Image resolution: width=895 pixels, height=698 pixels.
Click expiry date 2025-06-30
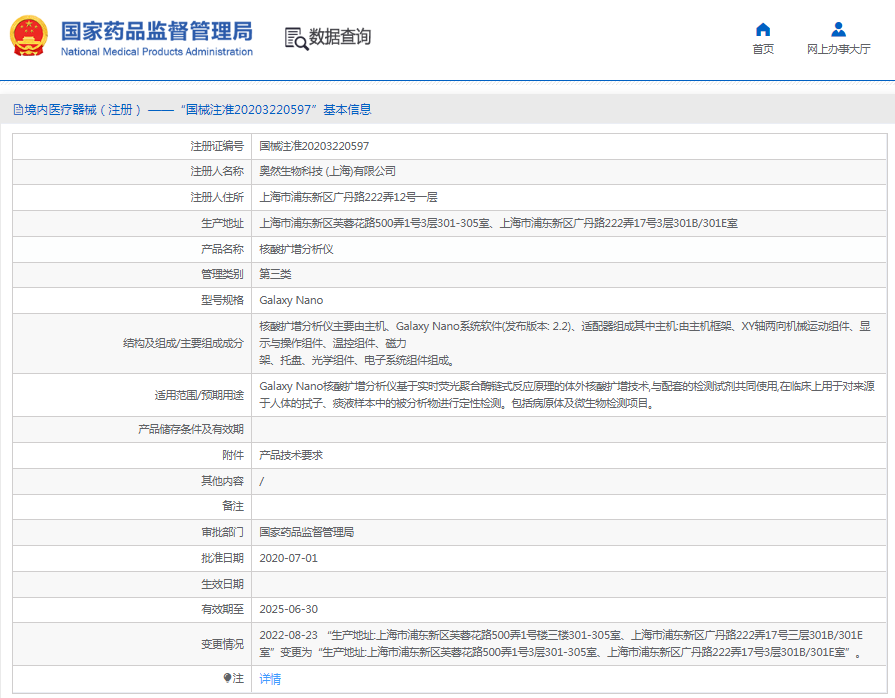(288, 610)
